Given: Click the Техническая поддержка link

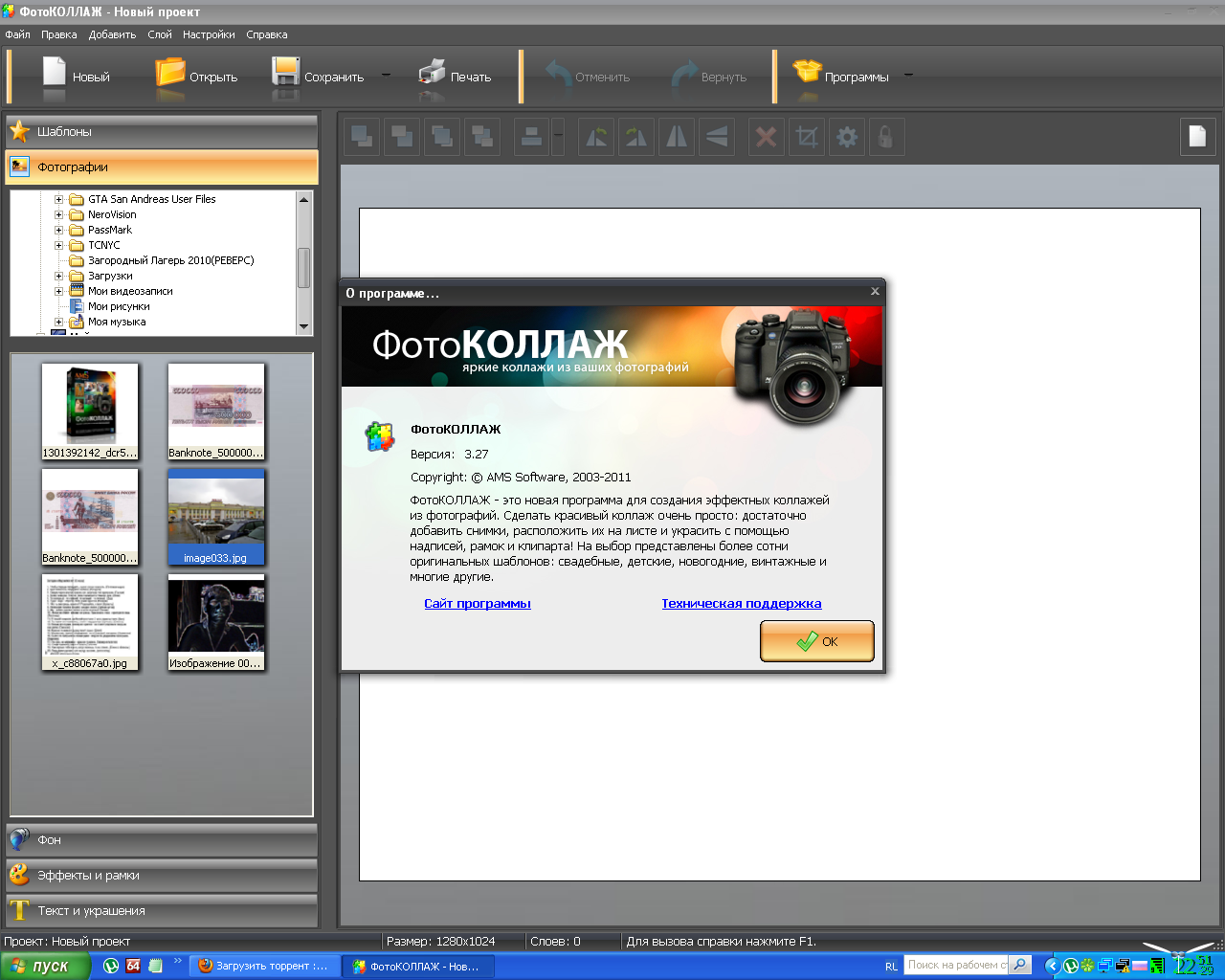Looking at the screenshot, I should click(x=742, y=604).
